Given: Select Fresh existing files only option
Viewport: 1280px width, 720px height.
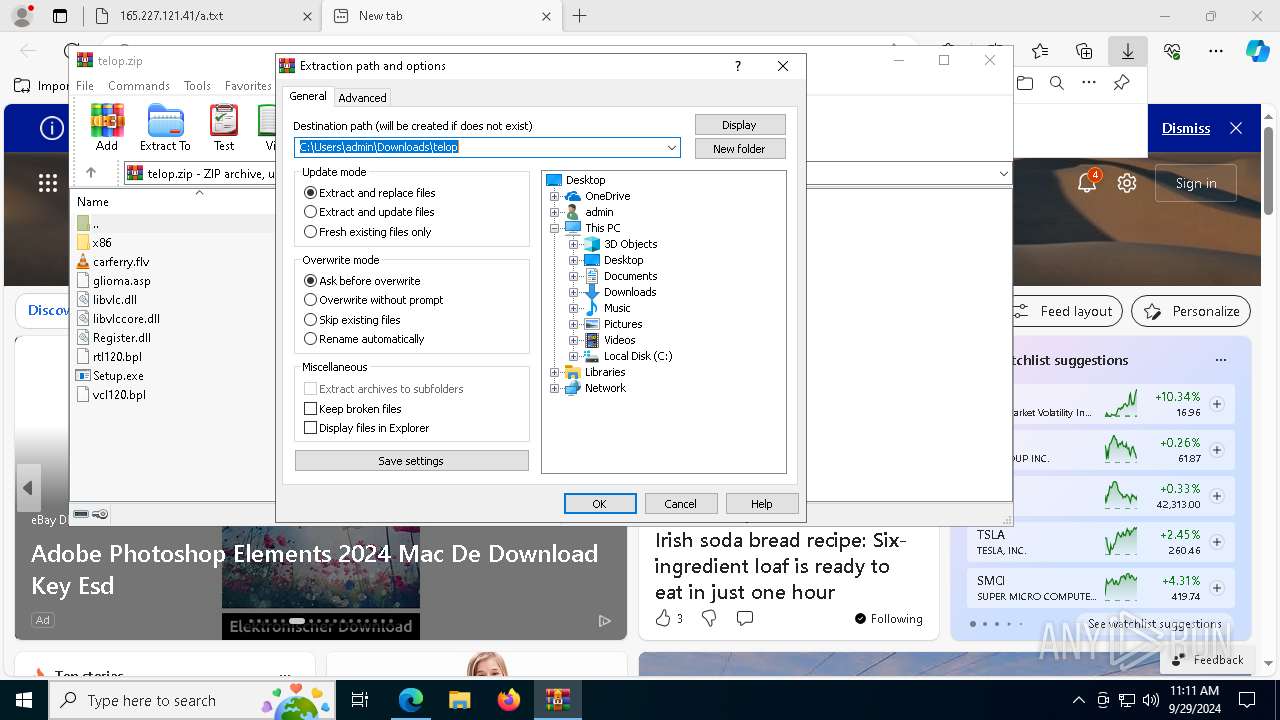Looking at the screenshot, I should [368, 232].
